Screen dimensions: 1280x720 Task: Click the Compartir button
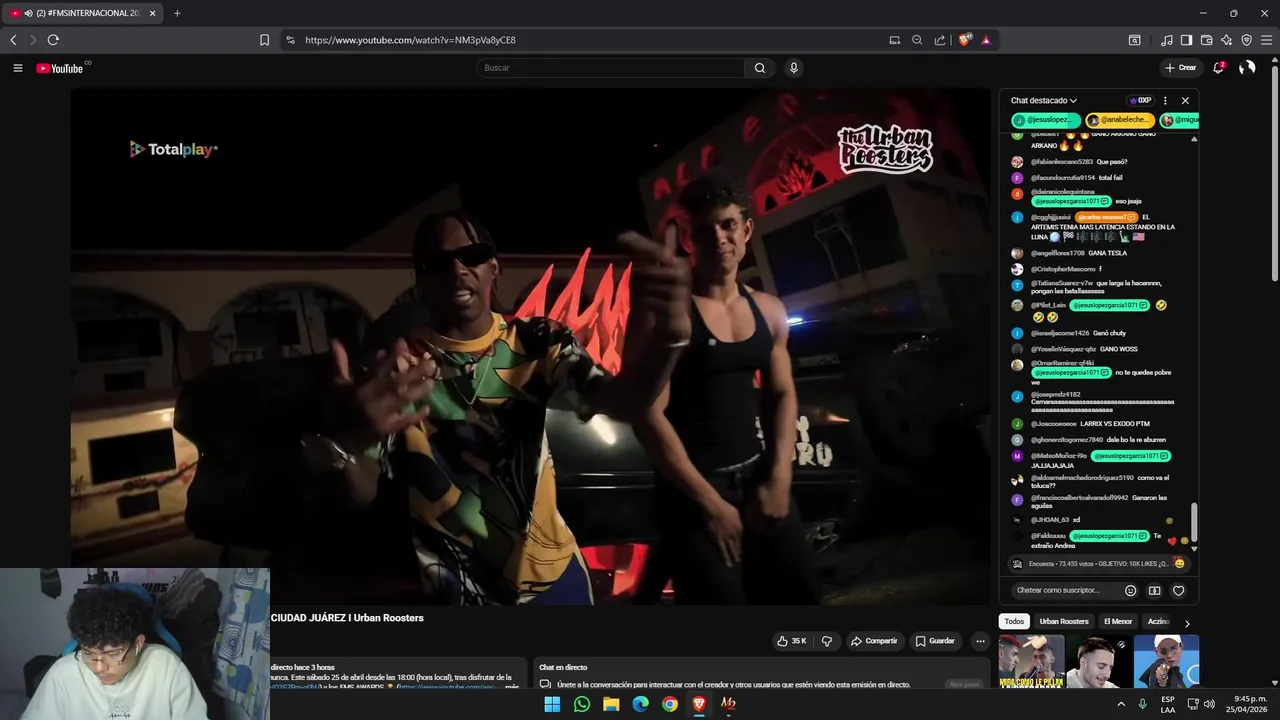pos(874,641)
